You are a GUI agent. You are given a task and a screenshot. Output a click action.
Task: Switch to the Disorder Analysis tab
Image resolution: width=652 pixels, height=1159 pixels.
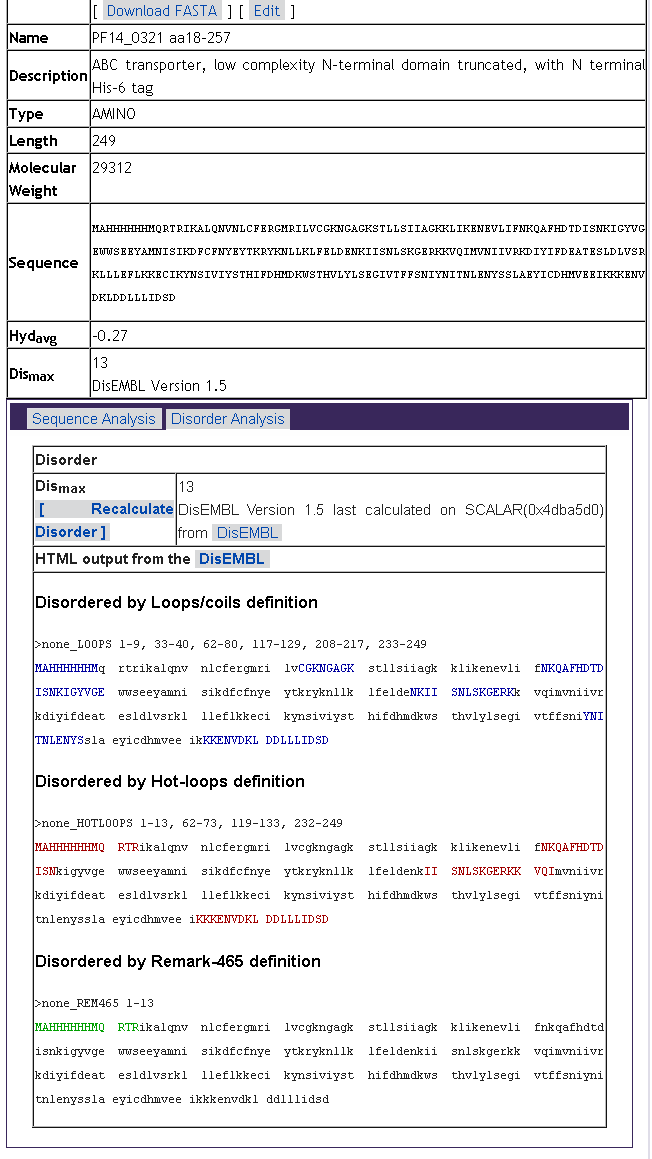coord(228,419)
